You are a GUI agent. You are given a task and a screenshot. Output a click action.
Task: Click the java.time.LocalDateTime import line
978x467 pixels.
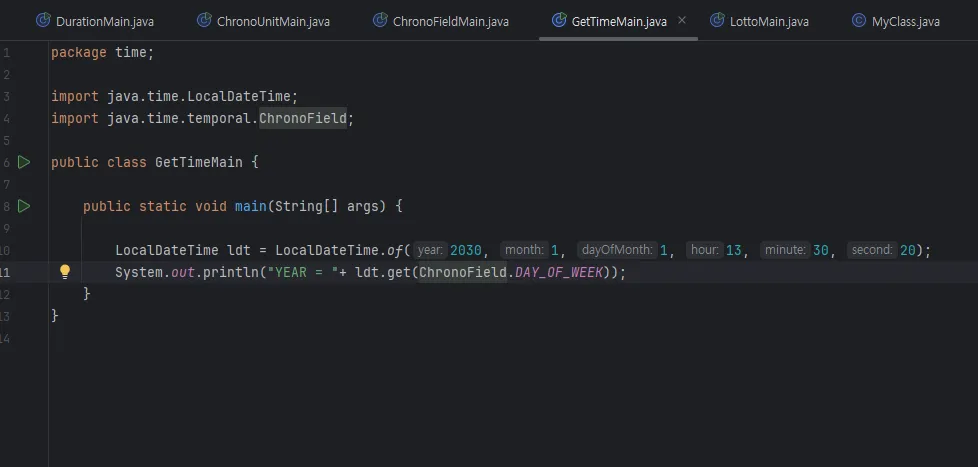[x=175, y=96]
